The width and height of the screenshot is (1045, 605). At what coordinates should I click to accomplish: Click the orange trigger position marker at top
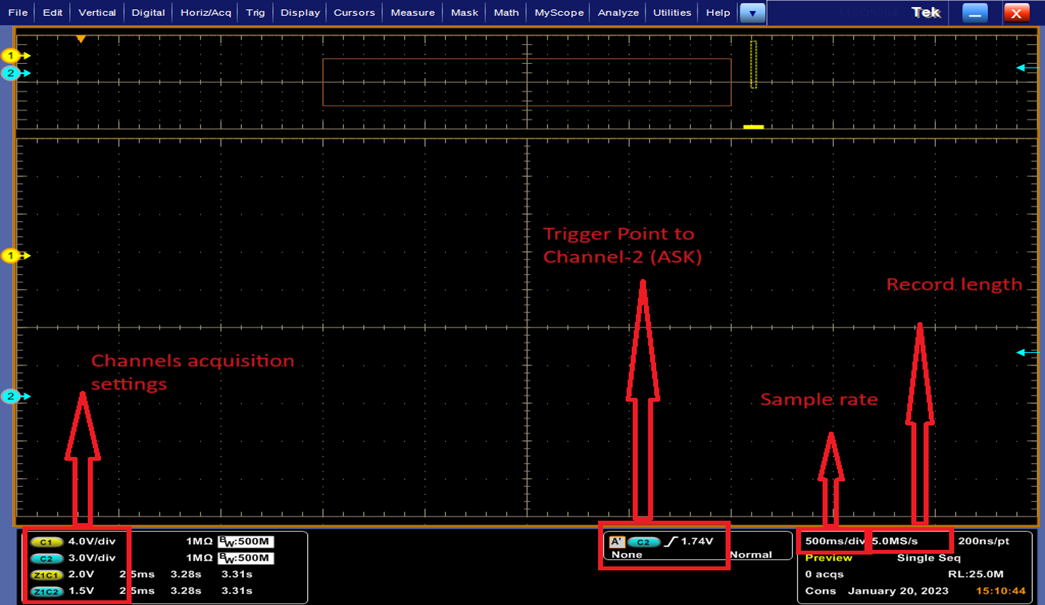tap(81, 39)
